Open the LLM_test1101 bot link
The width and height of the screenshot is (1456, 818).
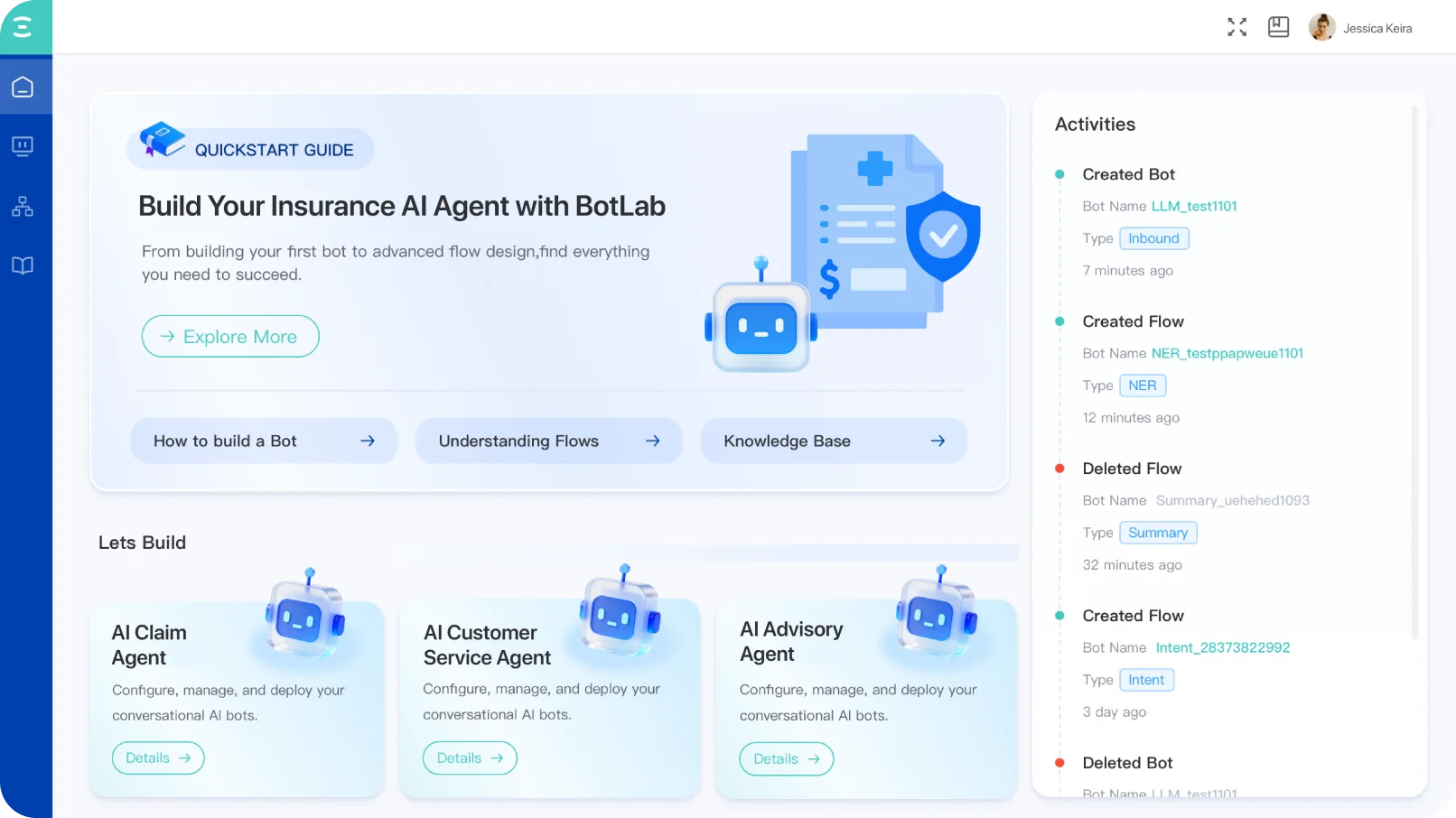point(1193,207)
